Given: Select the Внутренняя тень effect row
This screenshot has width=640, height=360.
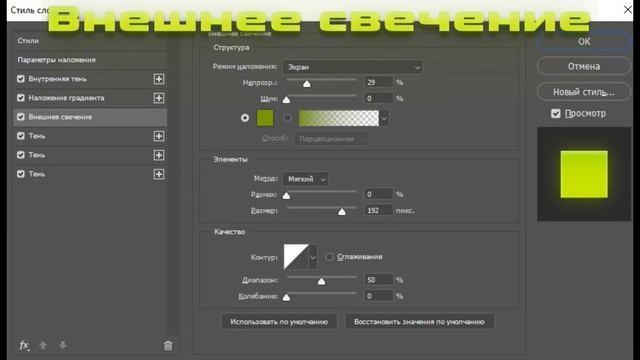Looking at the screenshot, I should coord(90,79).
